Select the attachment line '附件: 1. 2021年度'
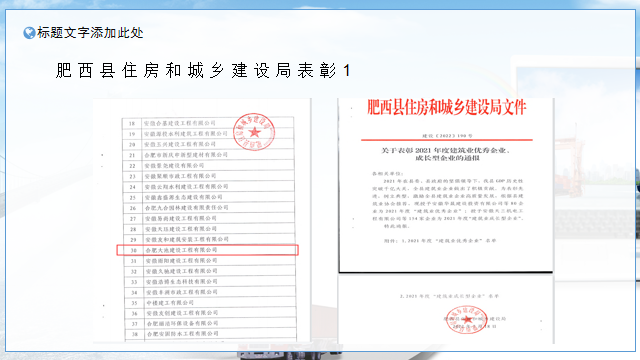 (440, 241)
